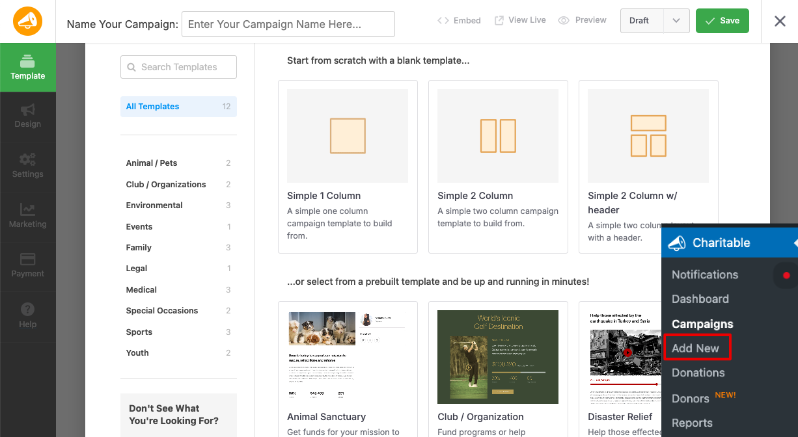Open Notifications in Charitable menu

click(x=705, y=275)
